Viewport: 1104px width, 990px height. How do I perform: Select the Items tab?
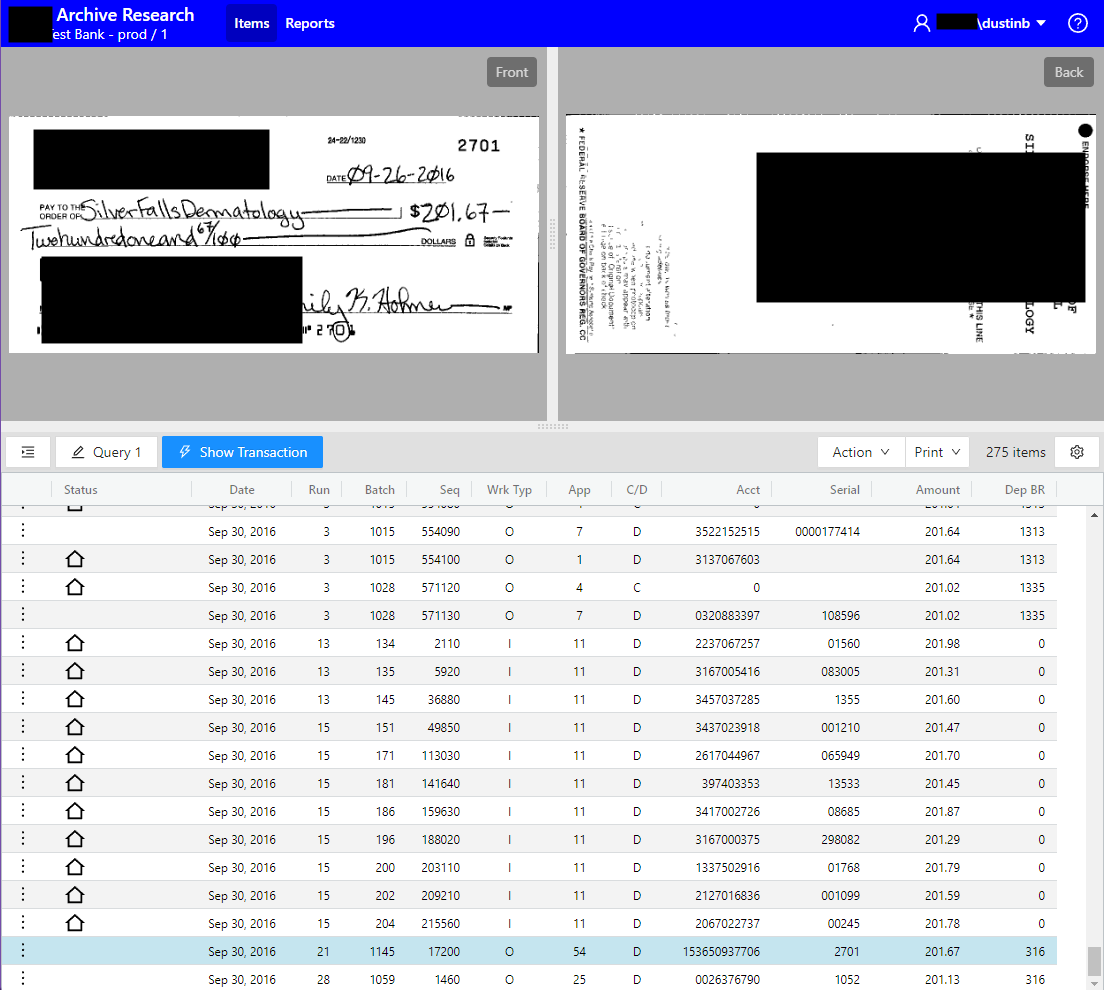[x=251, y=23]
